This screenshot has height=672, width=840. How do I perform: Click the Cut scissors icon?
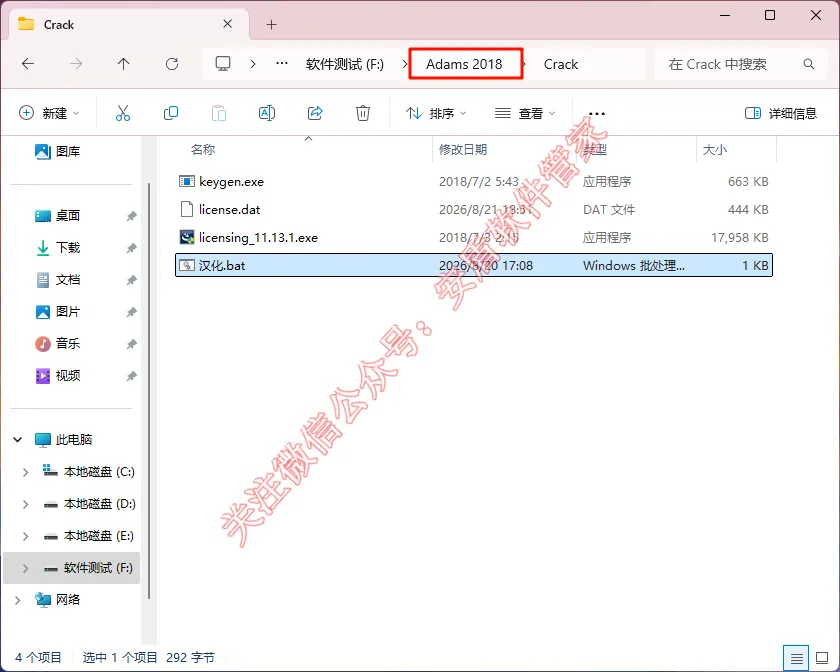tap(123, 113)
